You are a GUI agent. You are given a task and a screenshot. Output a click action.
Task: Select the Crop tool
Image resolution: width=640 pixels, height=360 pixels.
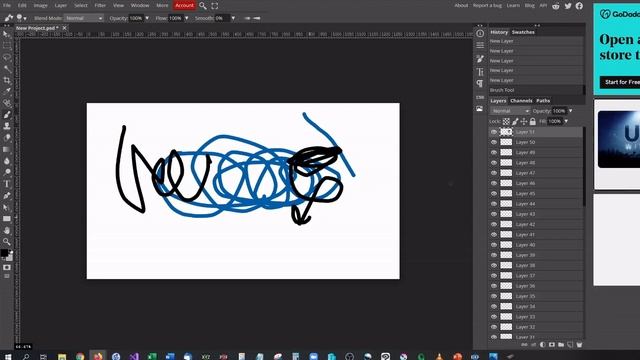click(7, 80)
